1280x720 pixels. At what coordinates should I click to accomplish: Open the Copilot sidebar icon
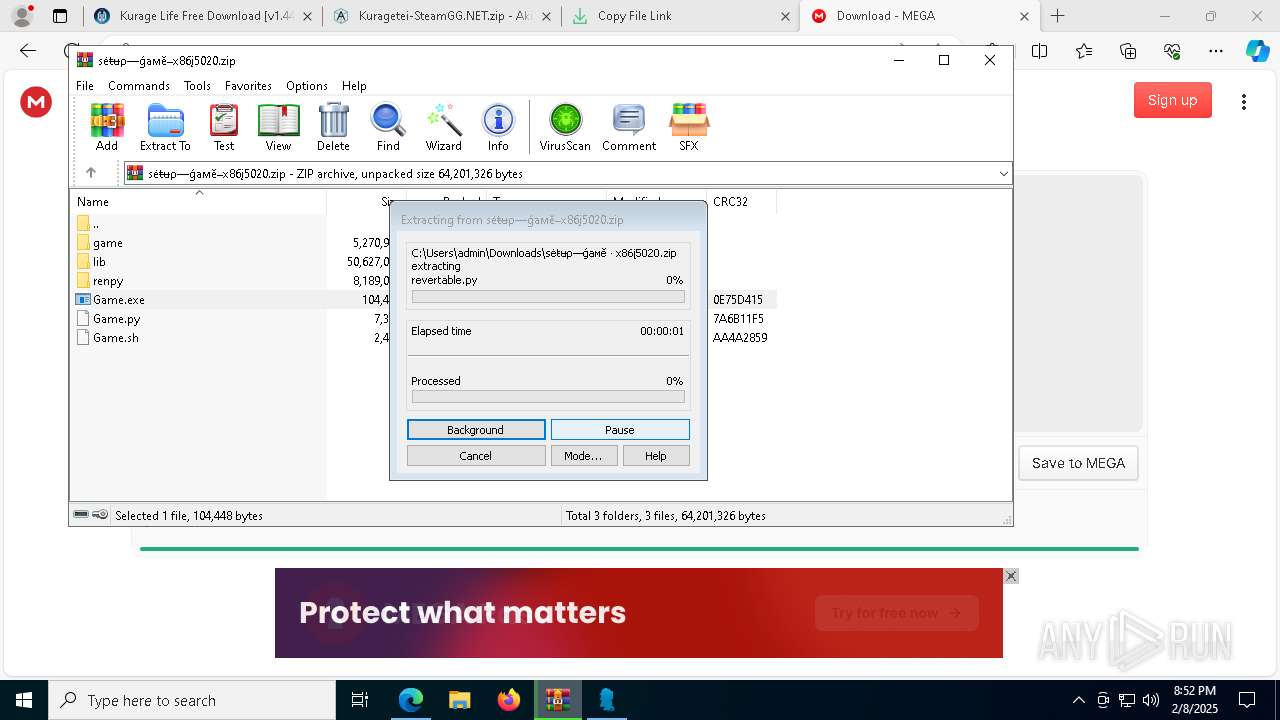coord(1257,51)
